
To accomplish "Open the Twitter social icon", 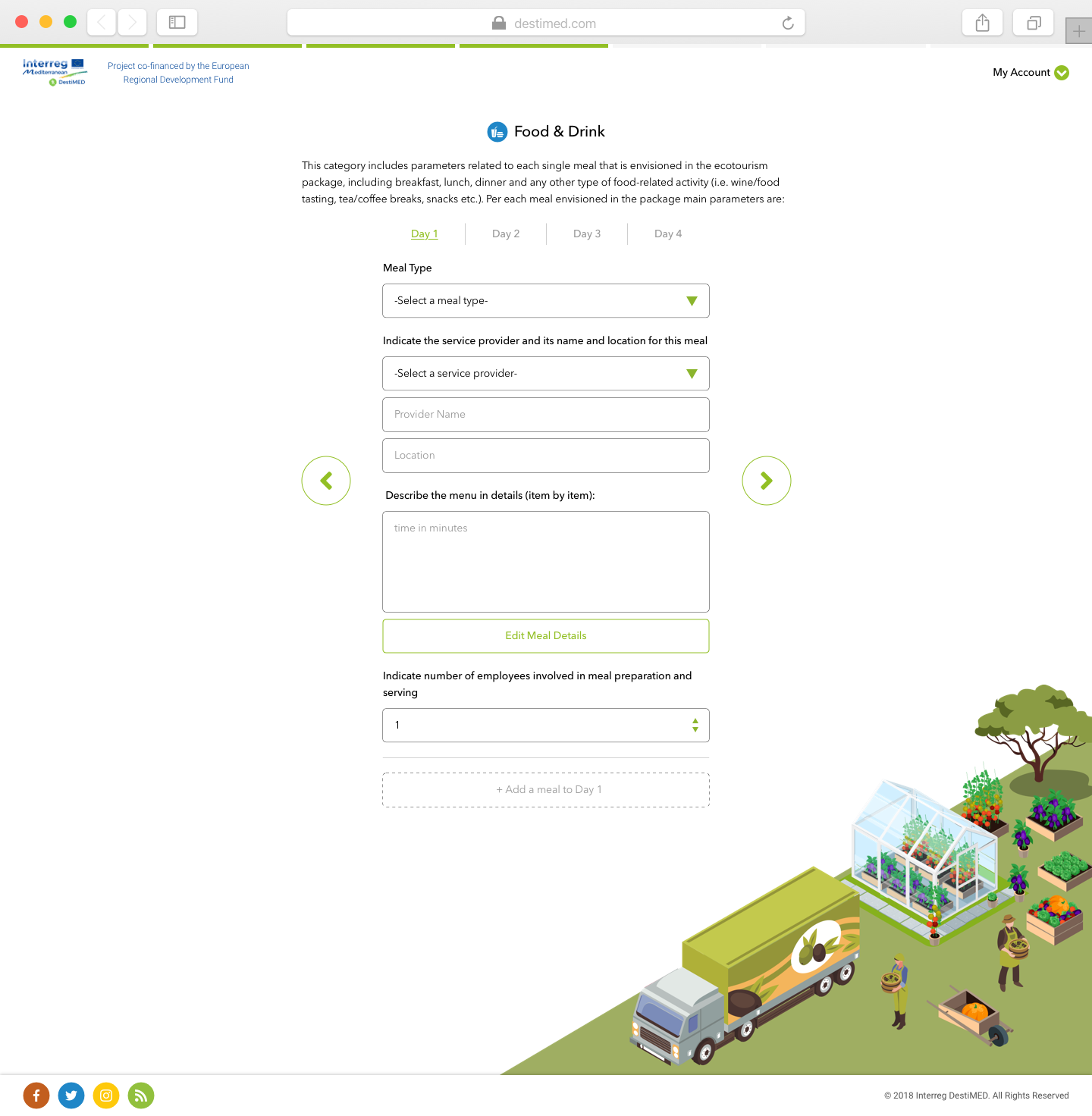I will (x=71, y=1096).
